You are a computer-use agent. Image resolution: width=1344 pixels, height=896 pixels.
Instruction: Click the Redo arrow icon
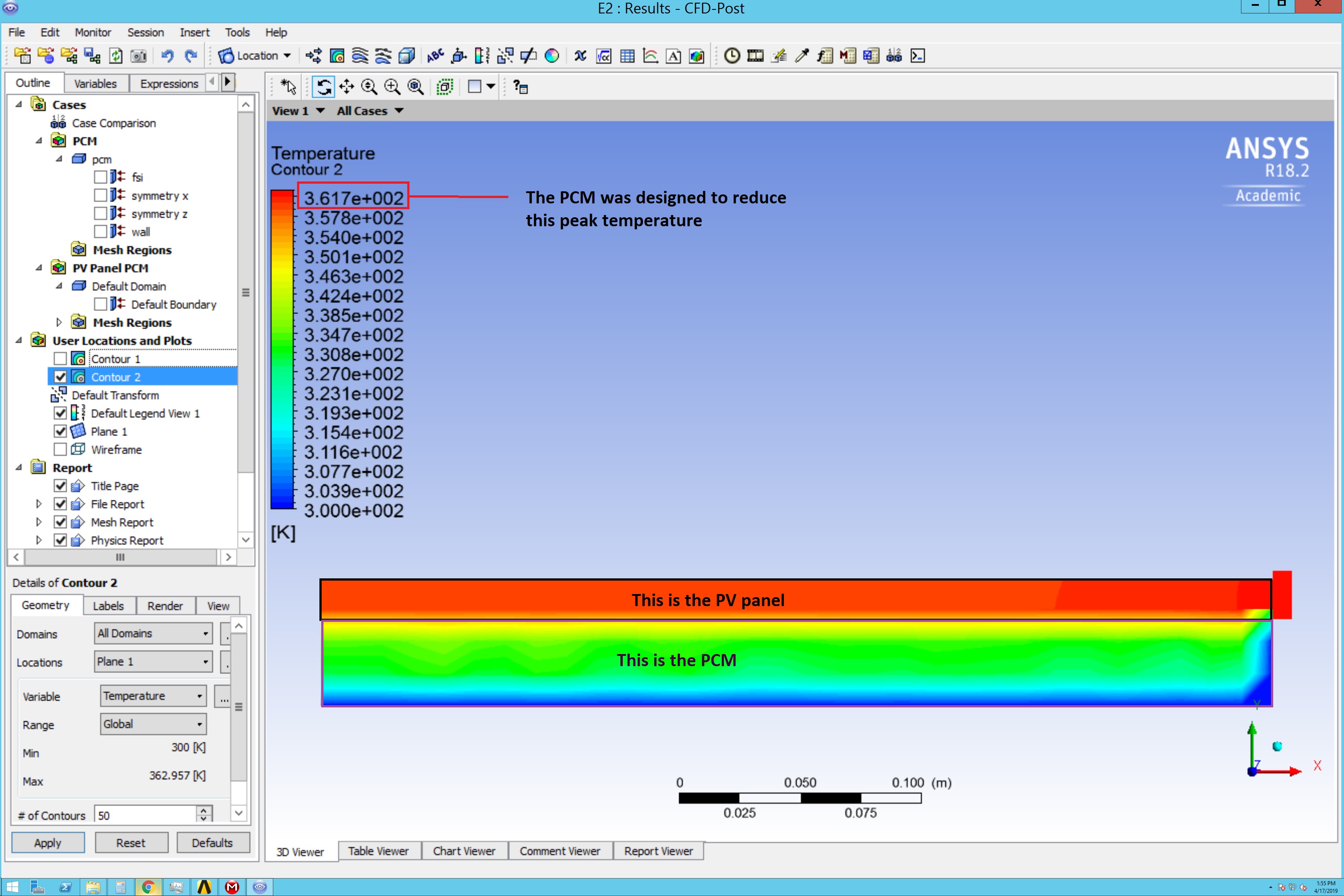(191, 56)
